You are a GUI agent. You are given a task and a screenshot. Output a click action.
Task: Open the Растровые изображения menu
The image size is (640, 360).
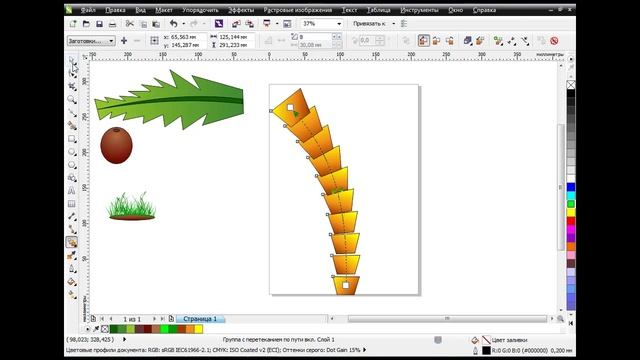tap(298, 10)
